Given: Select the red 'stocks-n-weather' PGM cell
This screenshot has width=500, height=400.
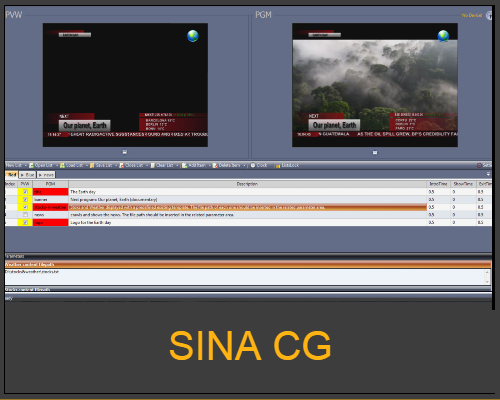Looking at the screenshot, I should (50, 207).
